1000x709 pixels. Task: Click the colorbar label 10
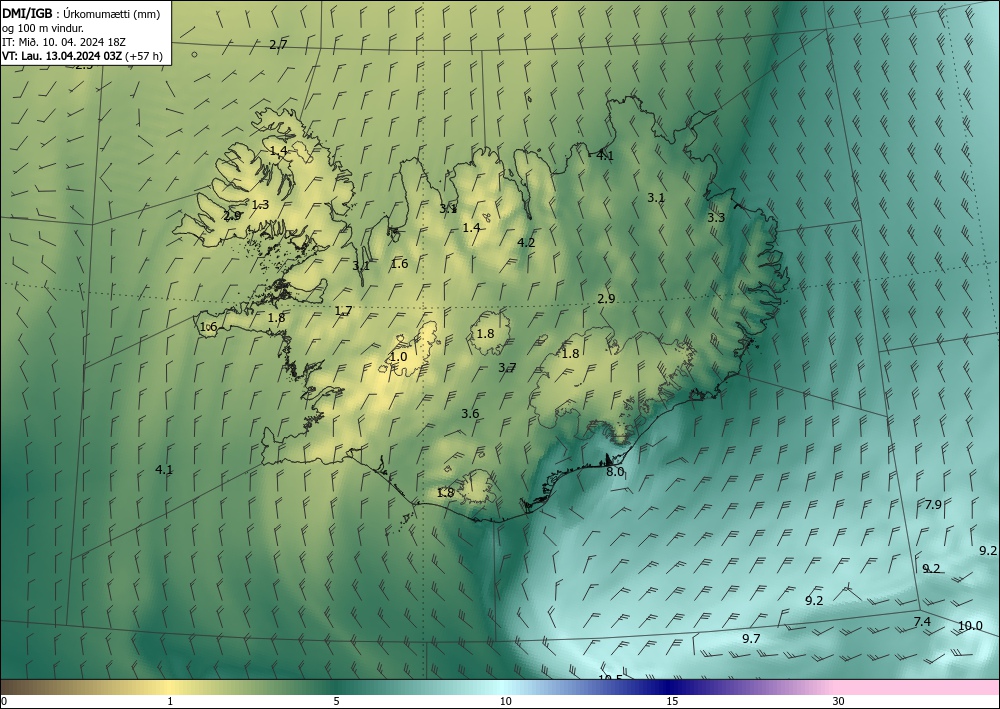505,702
